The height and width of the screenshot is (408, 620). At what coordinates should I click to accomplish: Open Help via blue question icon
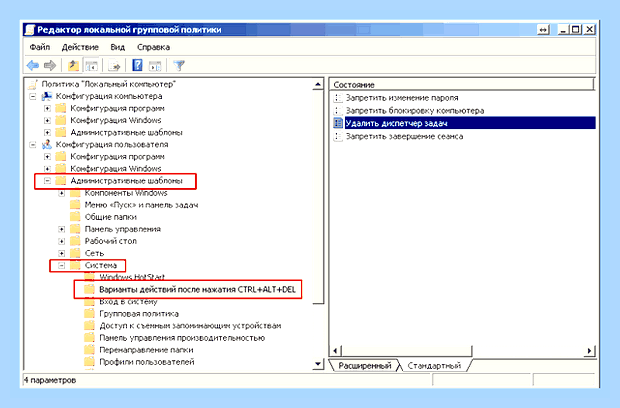tap(137, 65)
